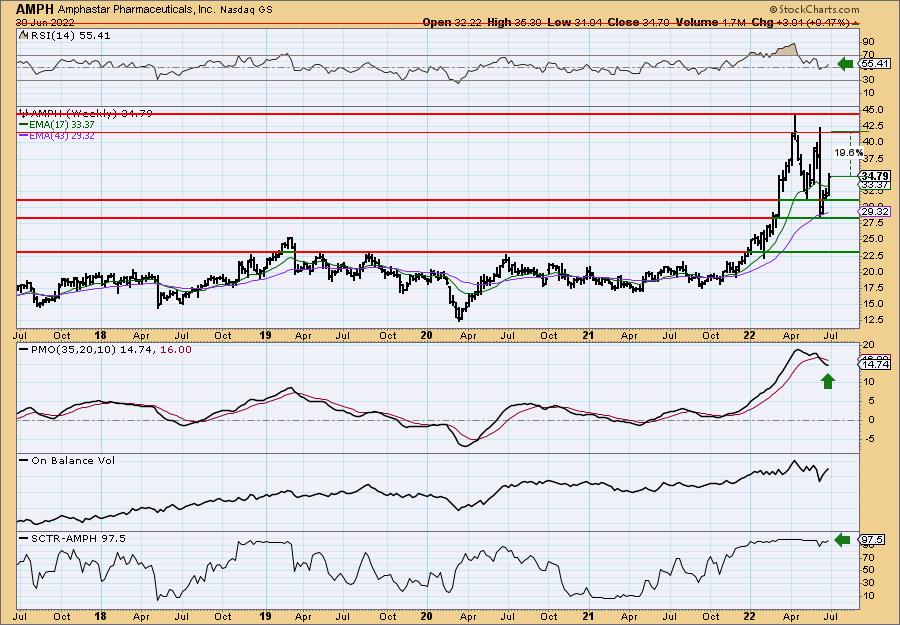Select the Open 32.22 value
Screen dimensions: 900x625
(x=452, y=22)
